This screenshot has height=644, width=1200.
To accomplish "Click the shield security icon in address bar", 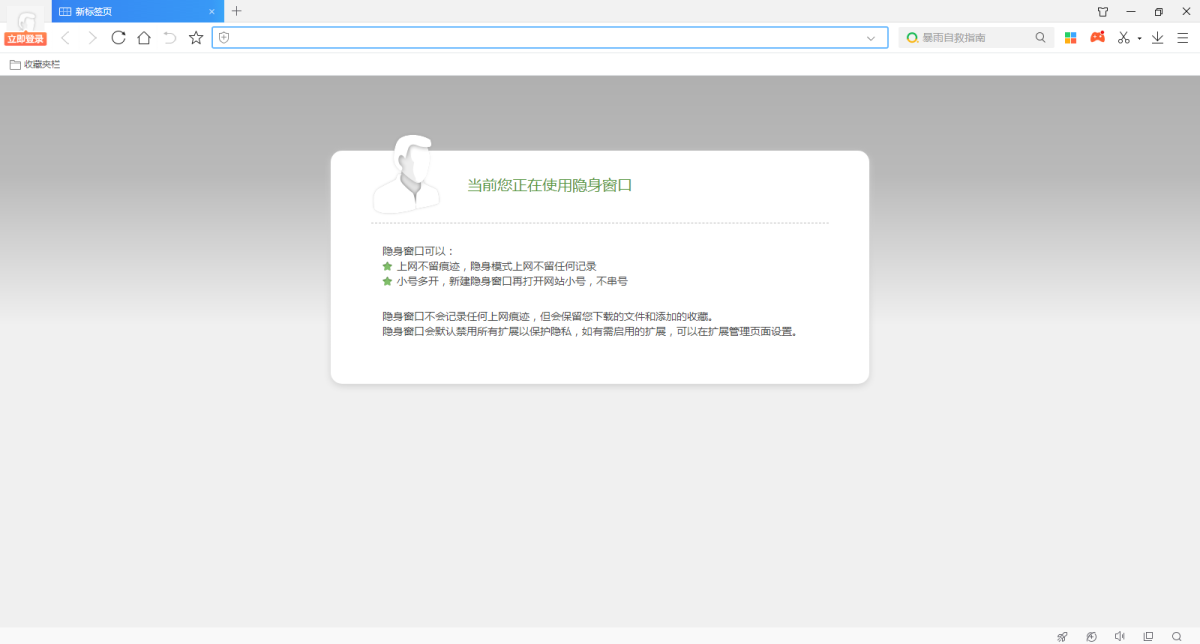I will (224, 38).
